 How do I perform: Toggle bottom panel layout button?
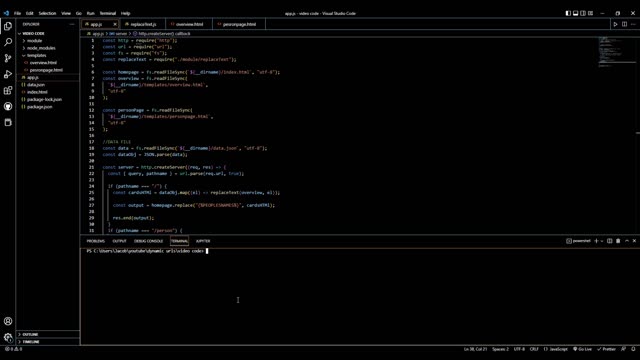click(576, 13)
